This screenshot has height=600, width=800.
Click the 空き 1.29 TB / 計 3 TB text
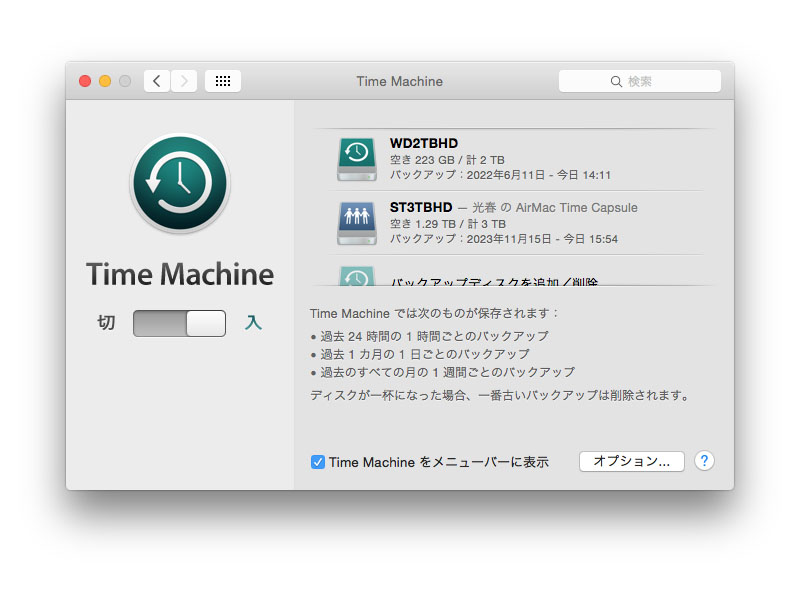(447, 224)
